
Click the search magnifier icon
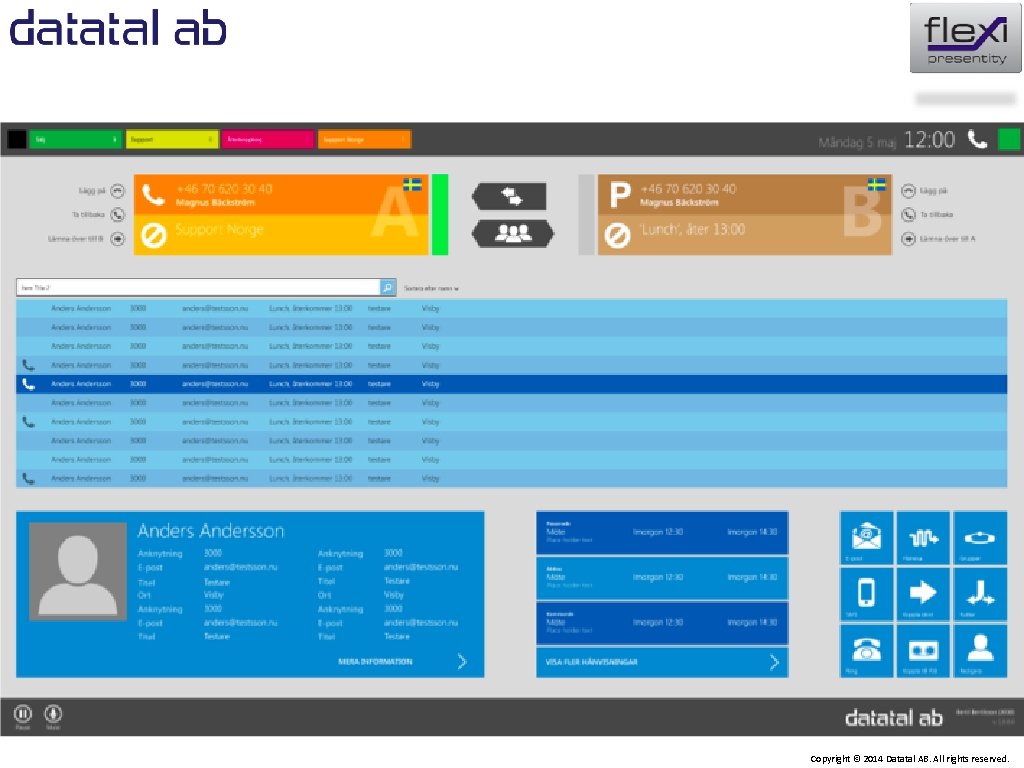[x=387, y=287]
